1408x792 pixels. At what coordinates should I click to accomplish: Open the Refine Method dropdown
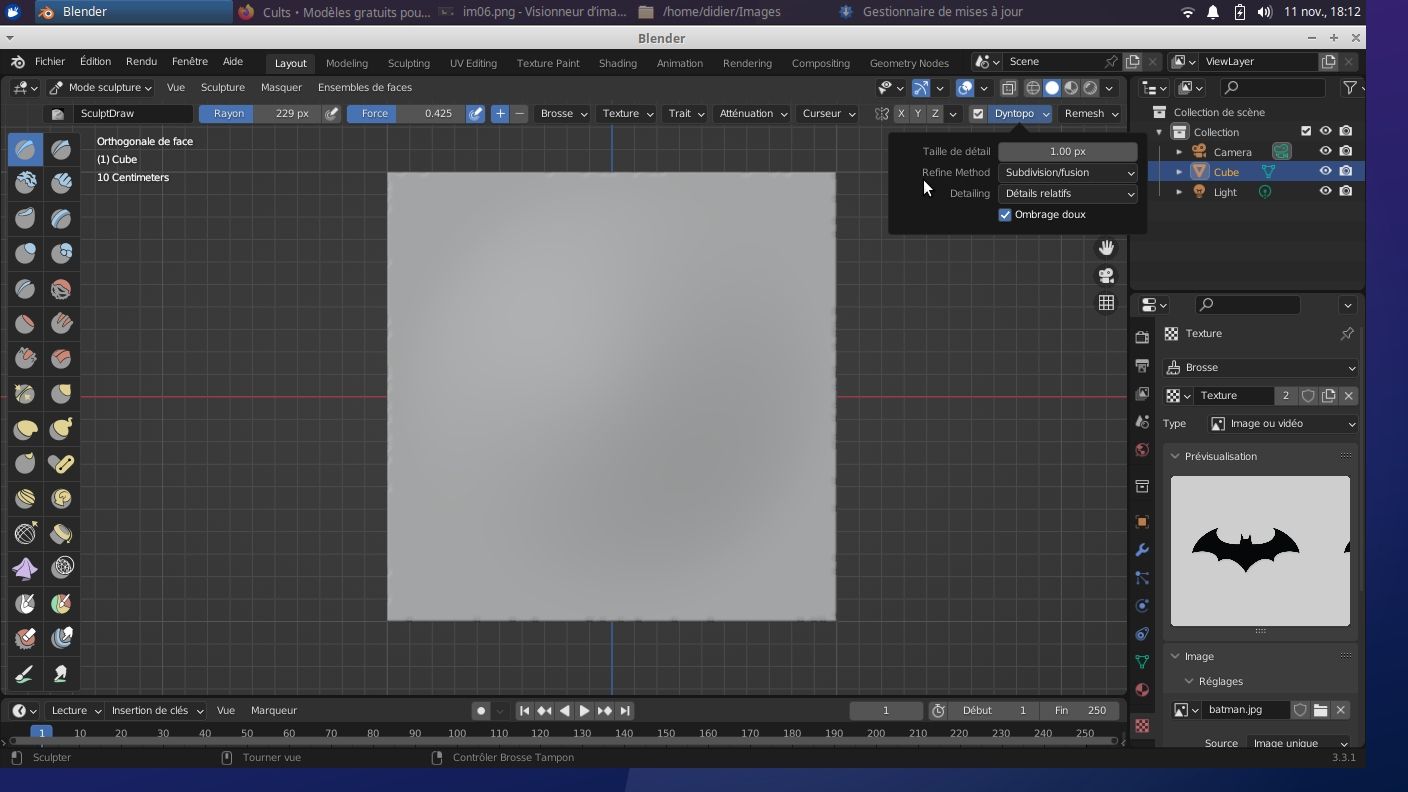1067,173
